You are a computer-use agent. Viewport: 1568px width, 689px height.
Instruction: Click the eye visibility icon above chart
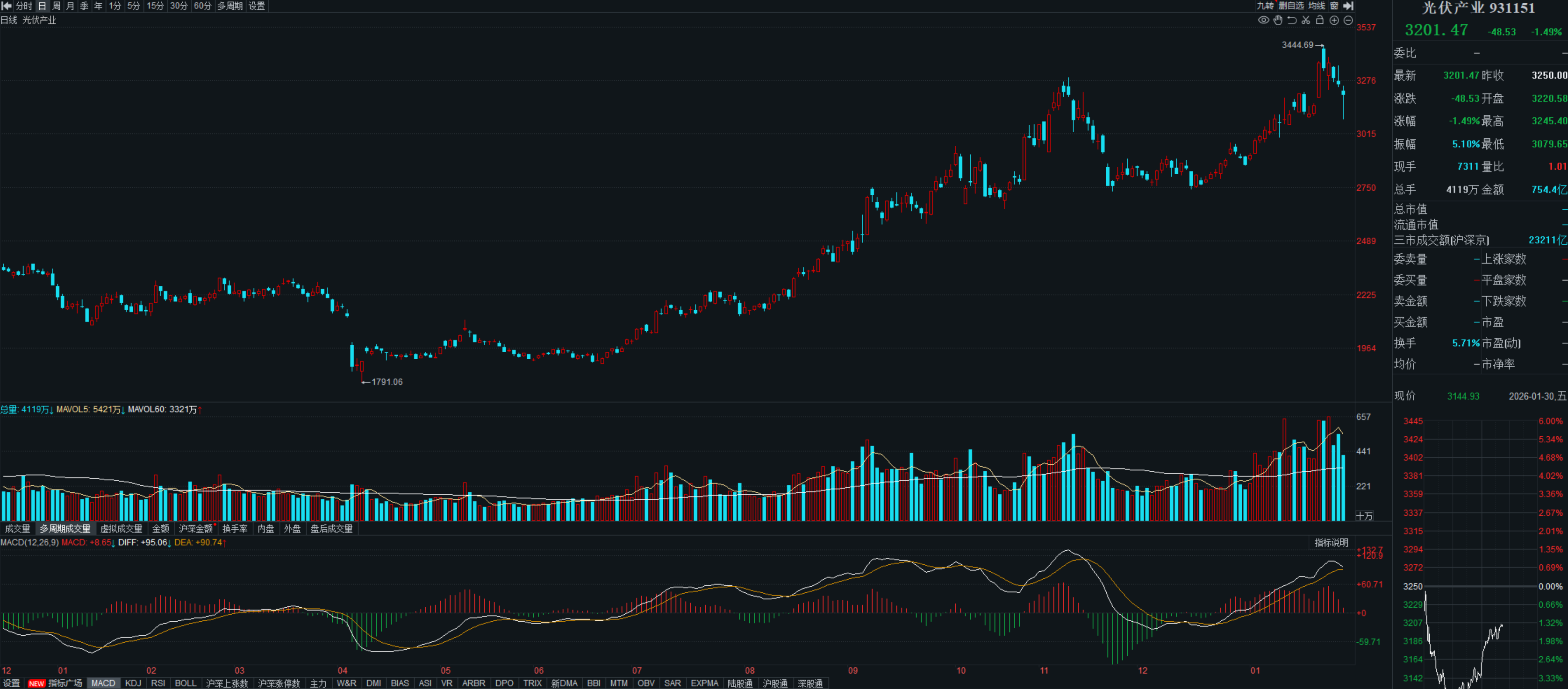[1264, 20]
